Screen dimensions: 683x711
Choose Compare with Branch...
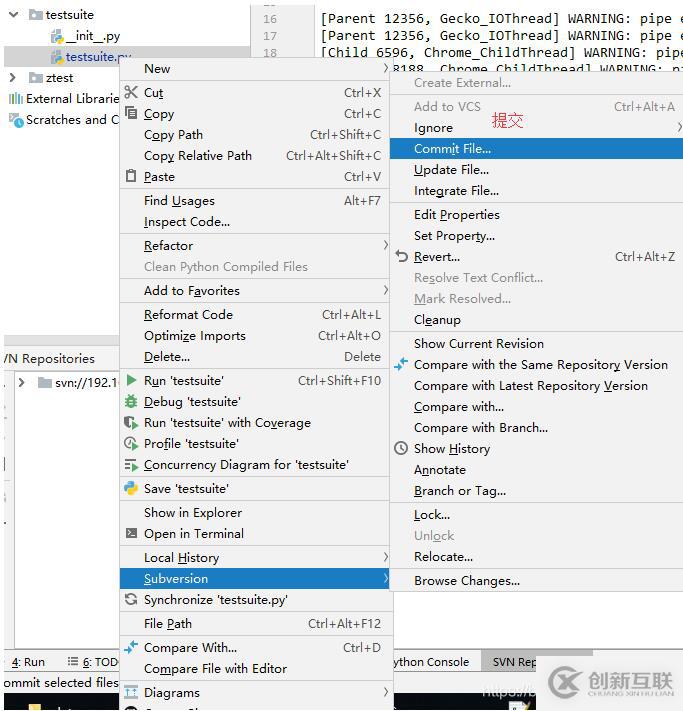click(537, 428)
